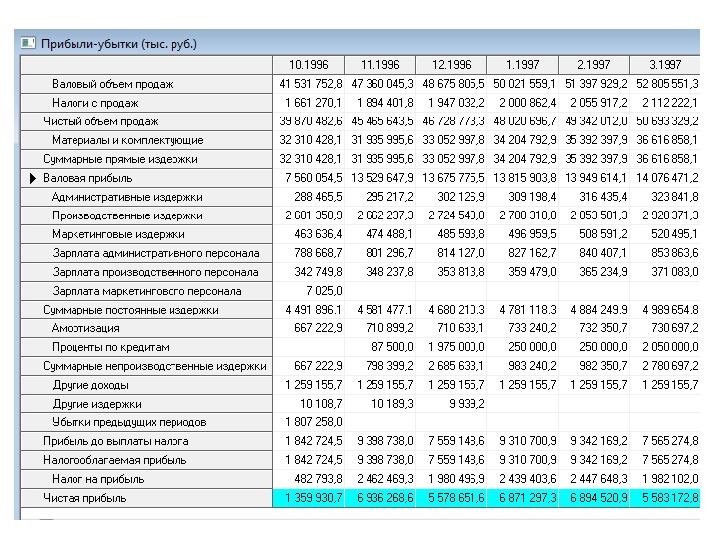The width and height of the screenshot is (720, 540).
Task: Select the Валовый объем продаж row header
Action: 146,84
